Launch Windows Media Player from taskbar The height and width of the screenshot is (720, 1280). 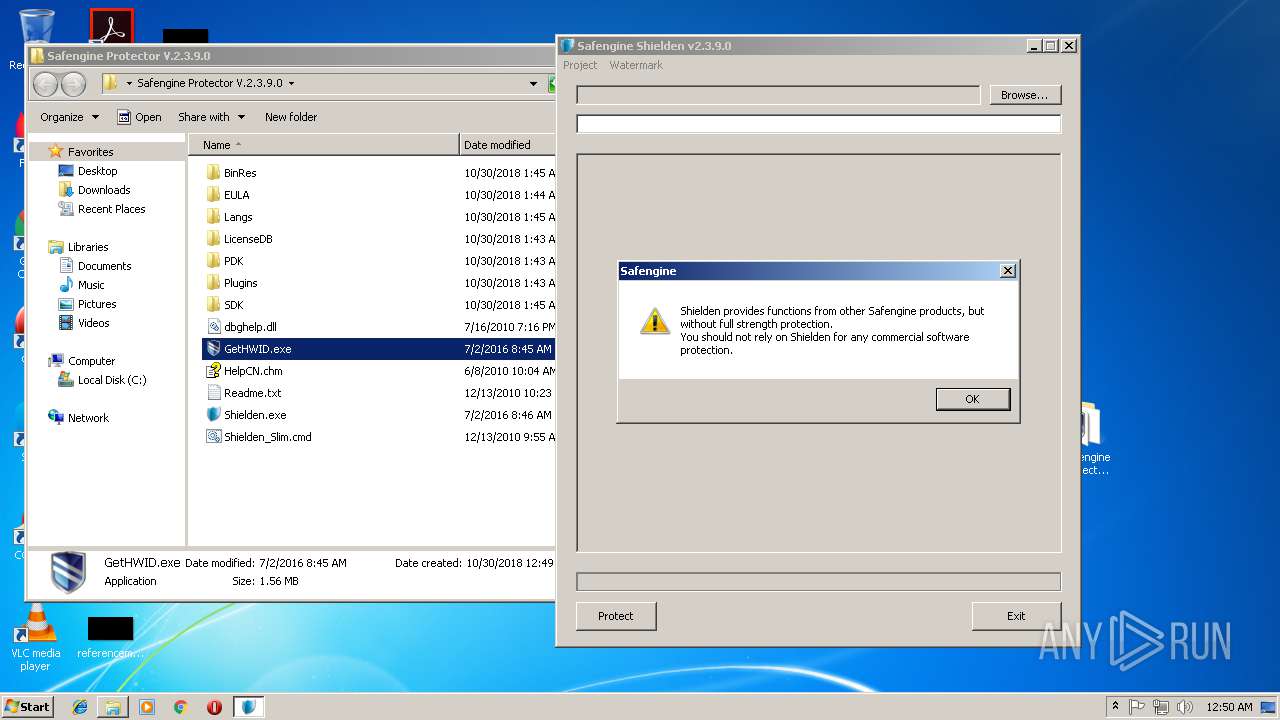pos(147,707)
